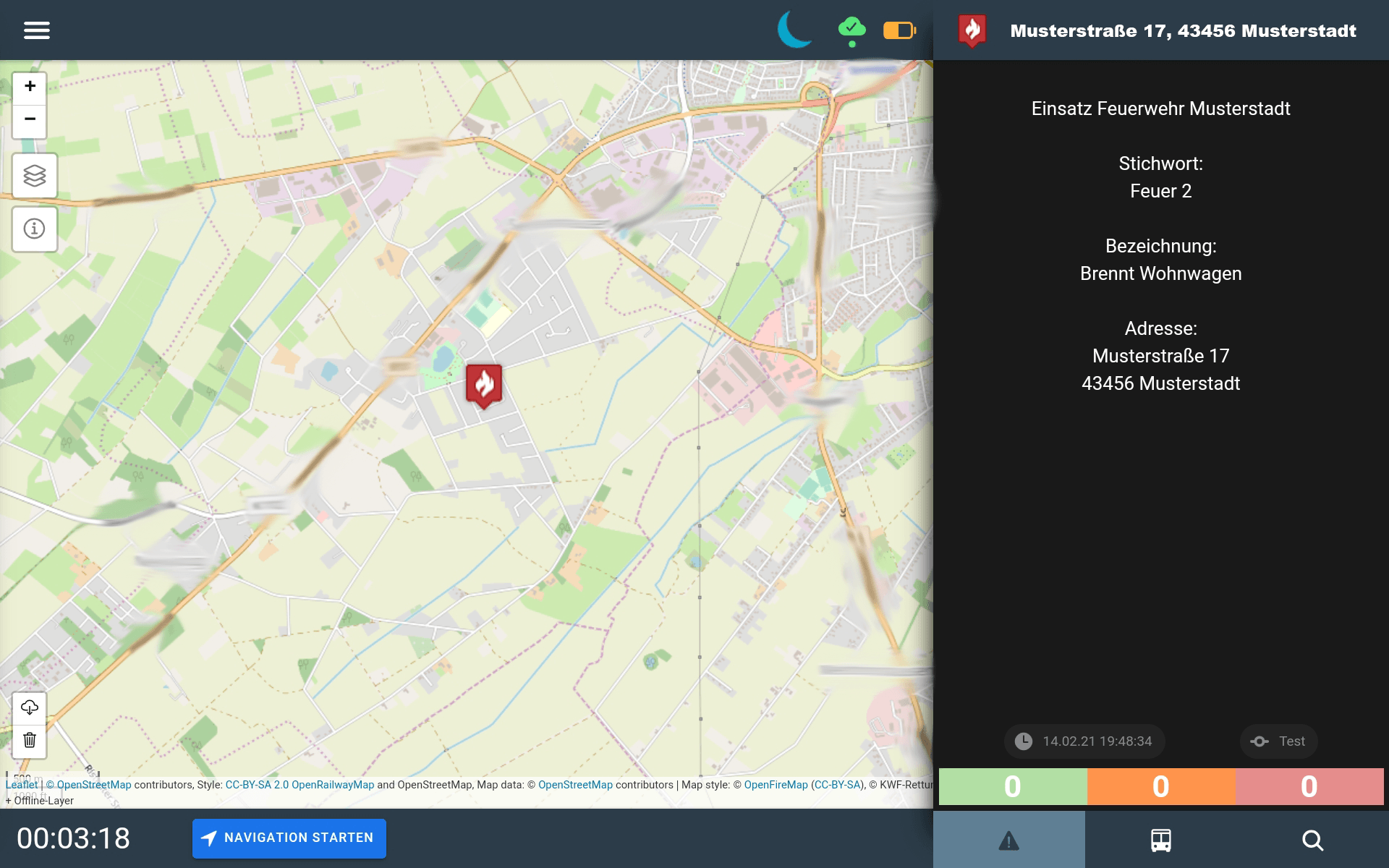The width and height of the screenshot is (1389, 868).
Task: Toggle the night mode moon icon
Action: [794, 30]
